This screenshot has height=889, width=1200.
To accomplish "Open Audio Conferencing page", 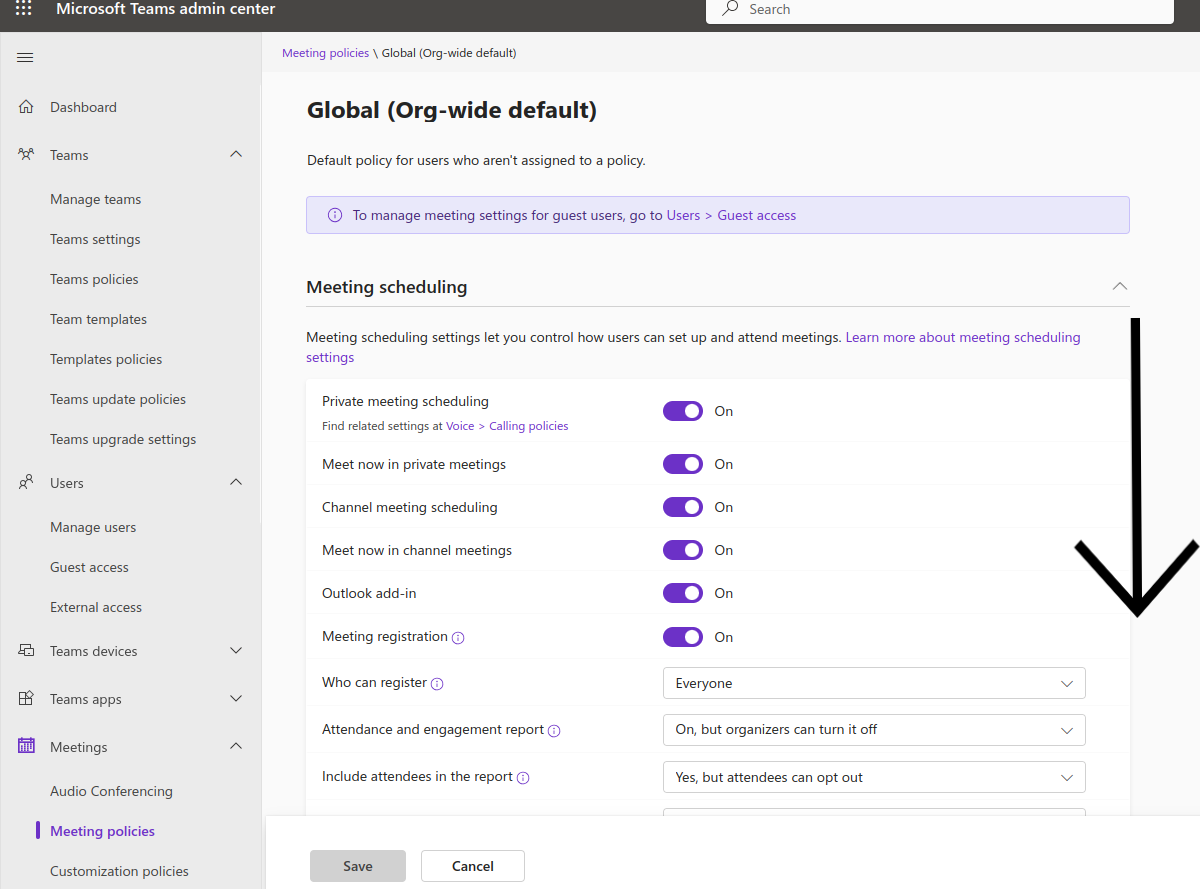I will [x=111, y=791].
